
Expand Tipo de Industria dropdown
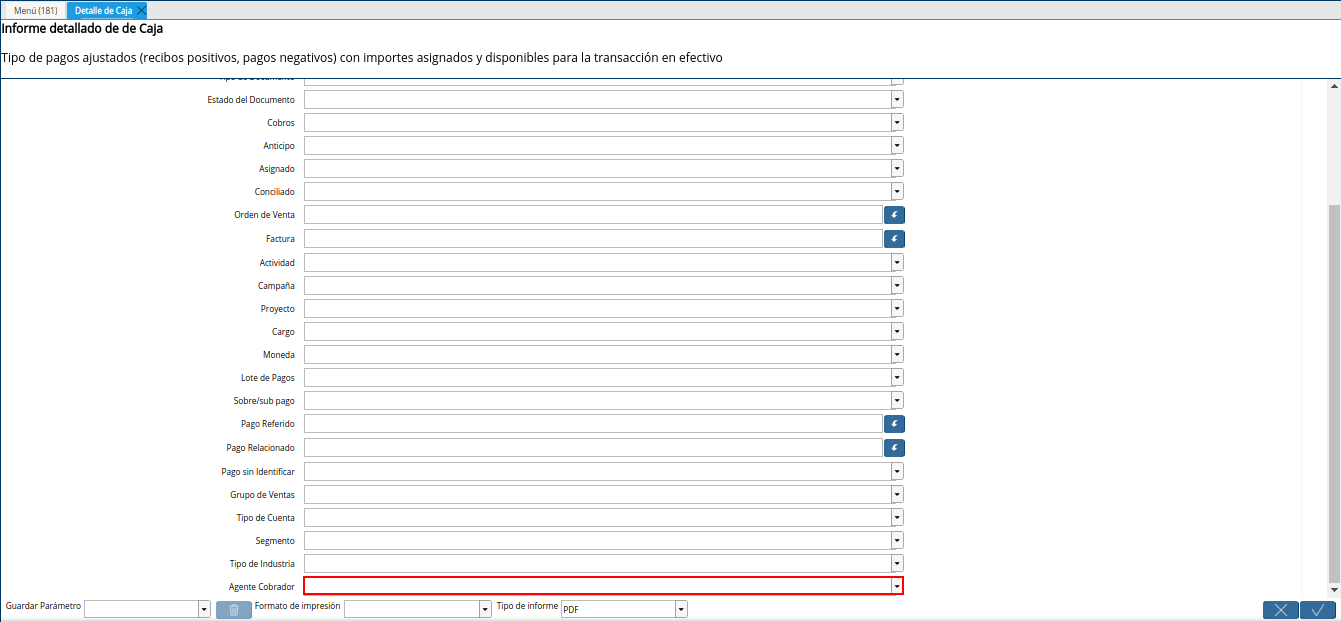point(897,563)
